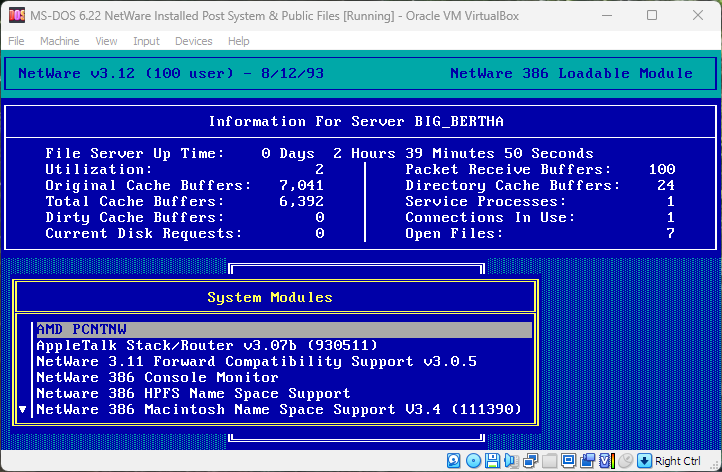Click the module list scroll-down arrow
722x472 pixels.
tap(23, 410)
